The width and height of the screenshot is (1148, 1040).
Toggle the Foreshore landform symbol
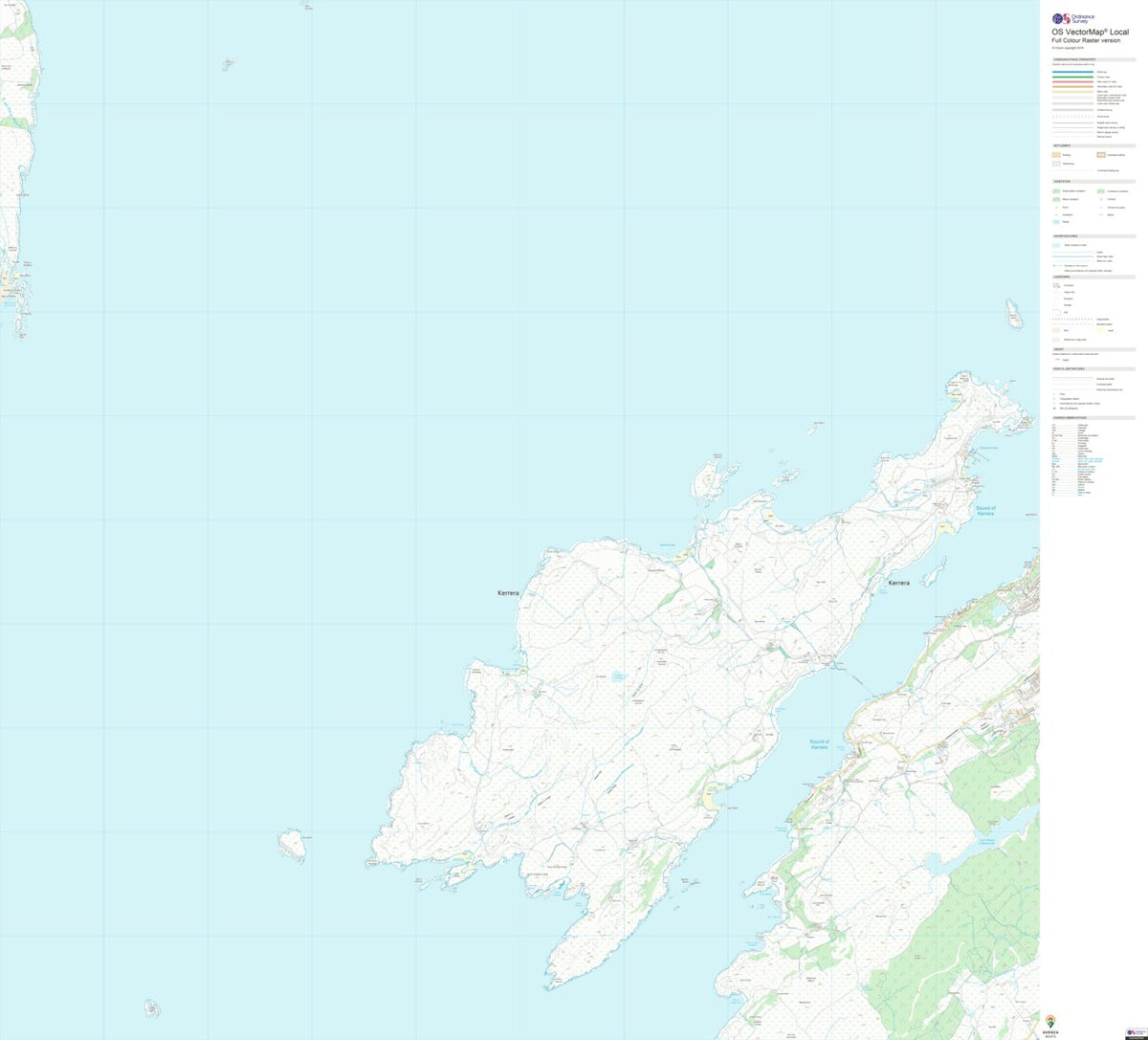click(1056, 340)
